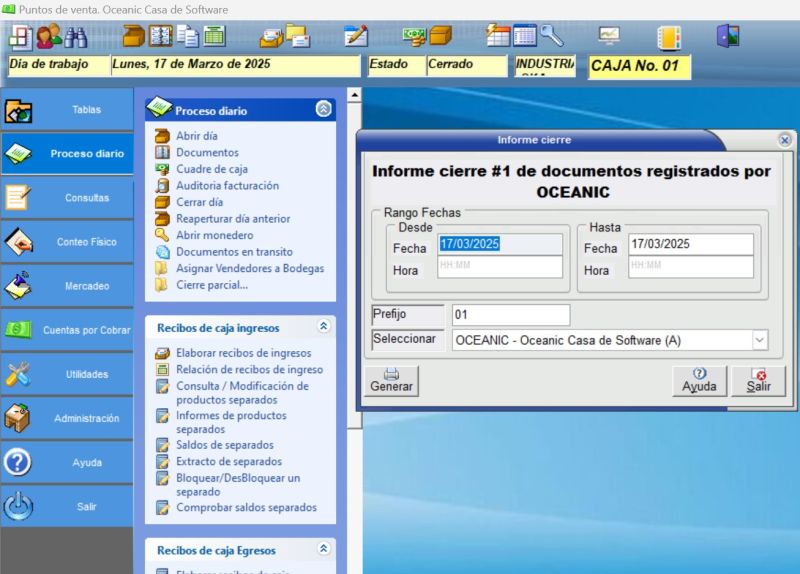800x574 pixels.
Task: Click the Ayuda button in dialog
Action: (x=699, y=380)
